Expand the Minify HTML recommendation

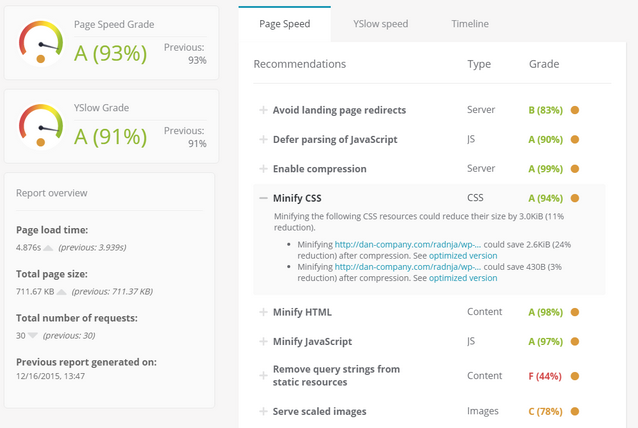click(x=263, y=312)
